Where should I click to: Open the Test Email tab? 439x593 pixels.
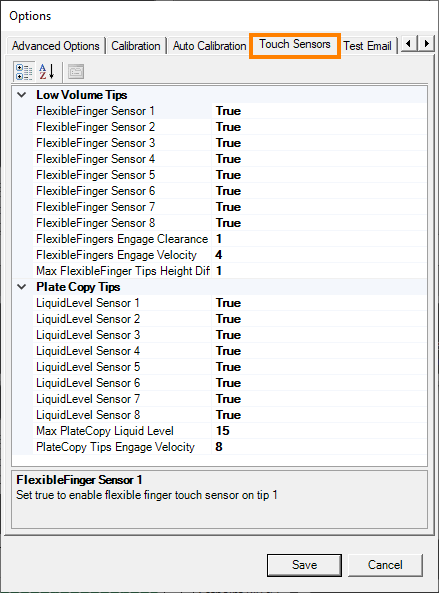(367, 46)
